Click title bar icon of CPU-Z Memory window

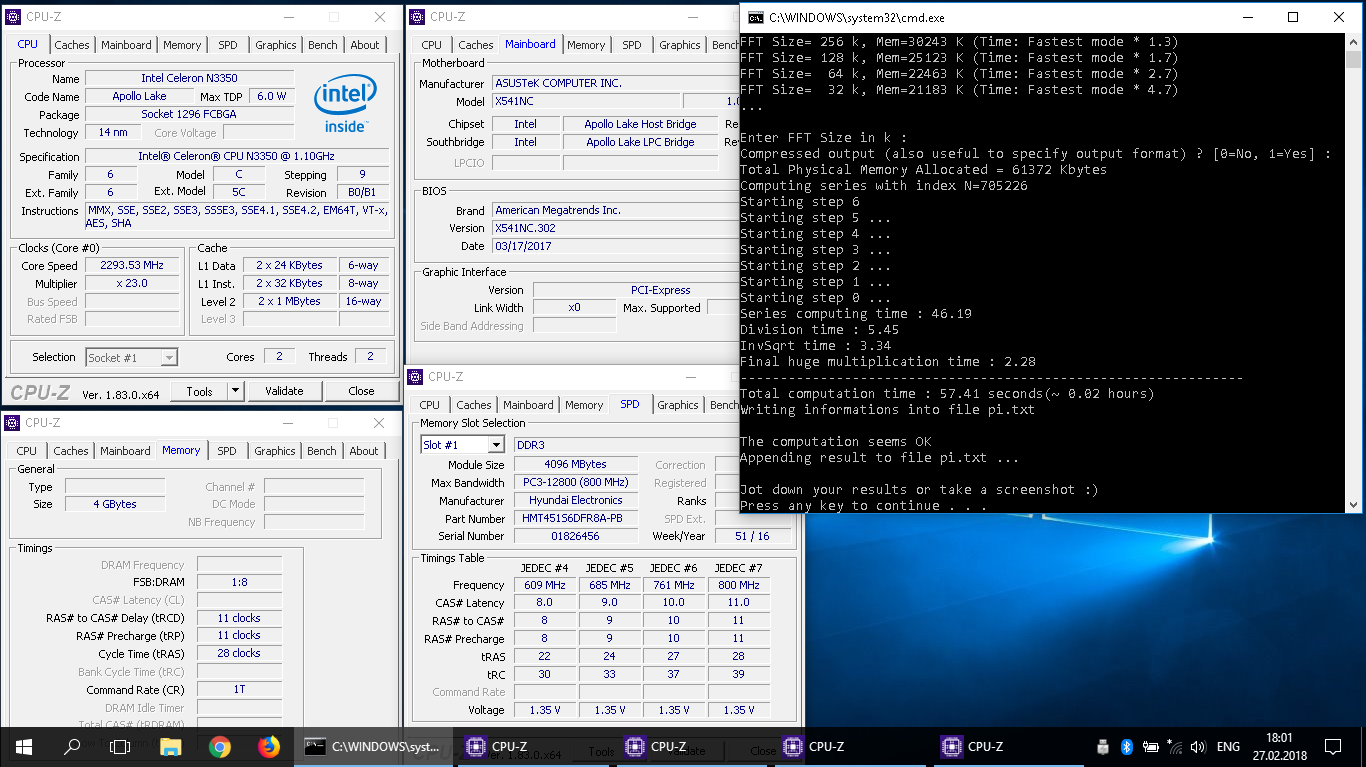coord(13,423)
